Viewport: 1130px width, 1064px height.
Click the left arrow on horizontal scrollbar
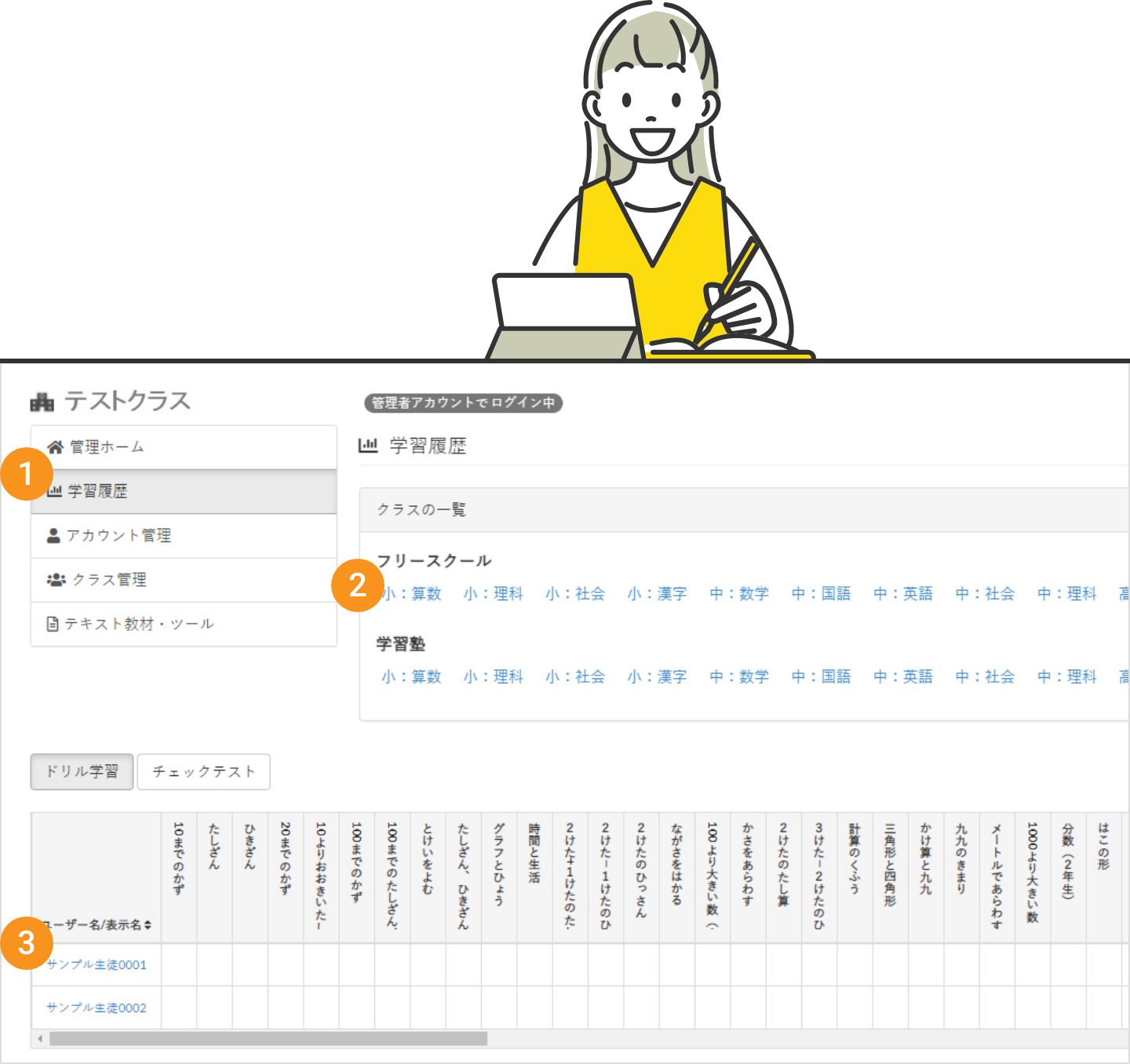tap(40, 1039)
